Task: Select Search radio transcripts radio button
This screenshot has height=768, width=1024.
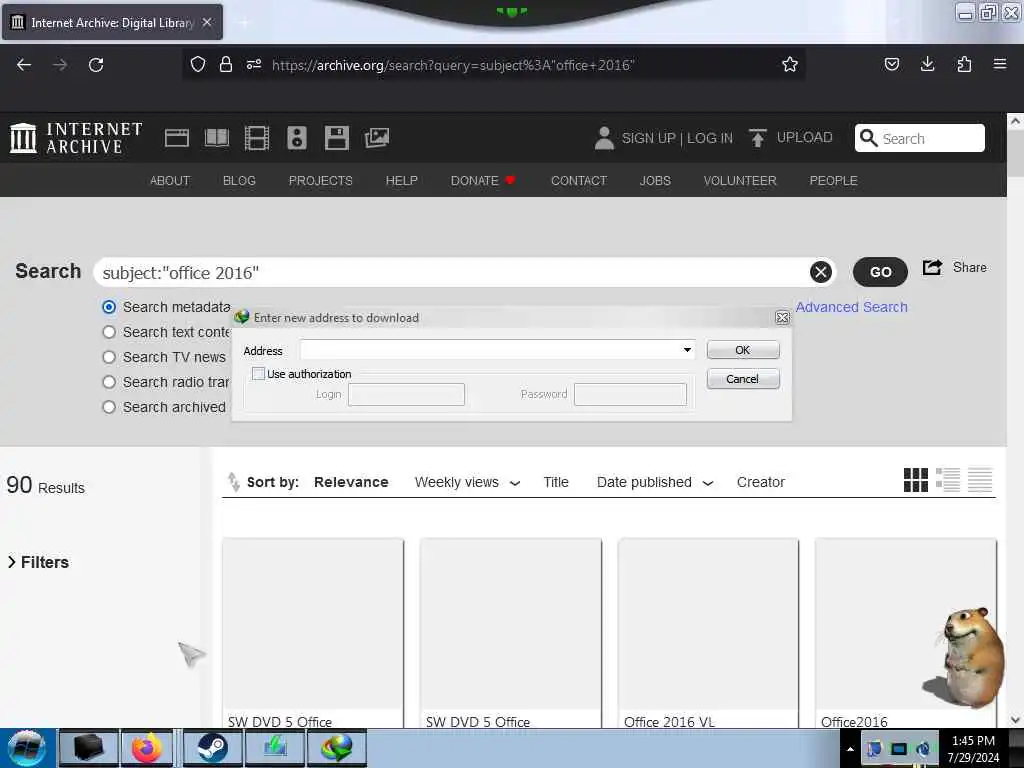Action: pyautogui.click(x=109, y=382)
